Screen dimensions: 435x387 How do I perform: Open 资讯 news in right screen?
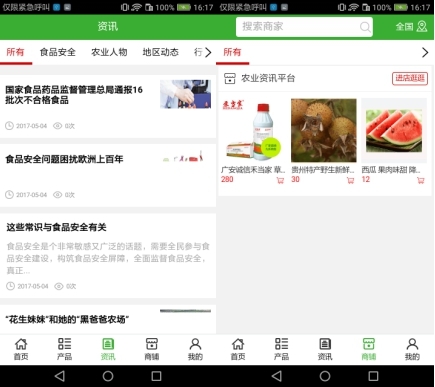[325, 349]
